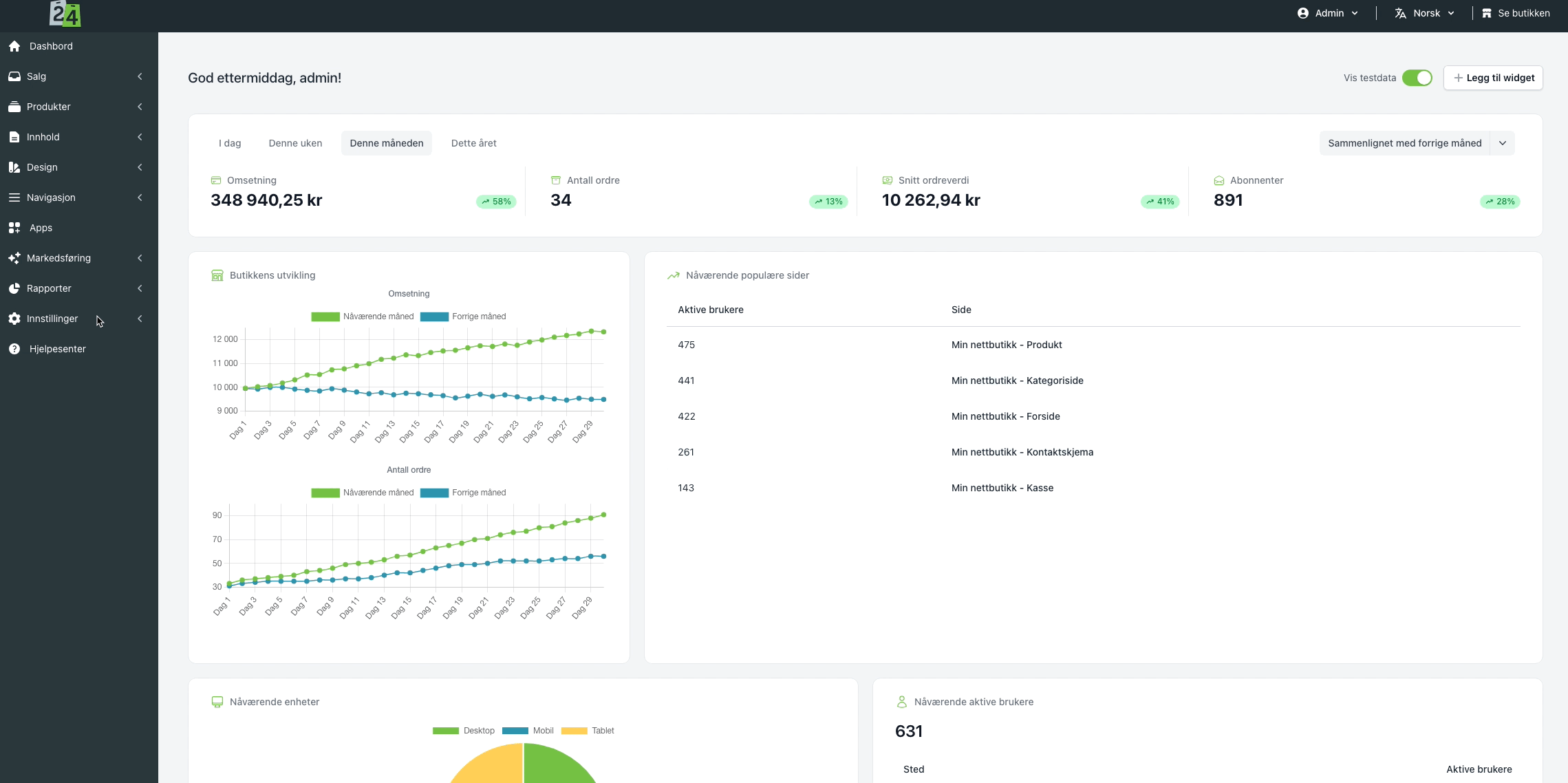The width and height of the screenshot is (1568, 783).
Task: Expand the Markedsføring menu chevron
Action: pos(140,258)
